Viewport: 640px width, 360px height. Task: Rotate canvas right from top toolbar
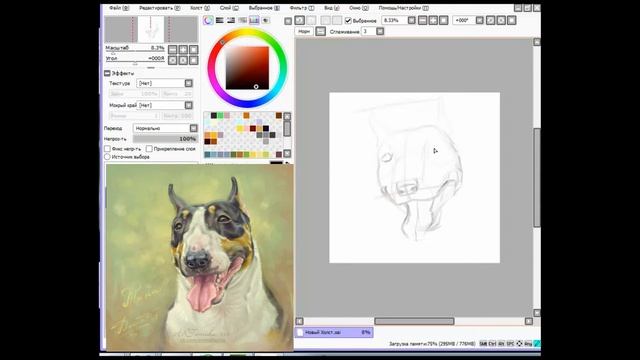point(501,20)
